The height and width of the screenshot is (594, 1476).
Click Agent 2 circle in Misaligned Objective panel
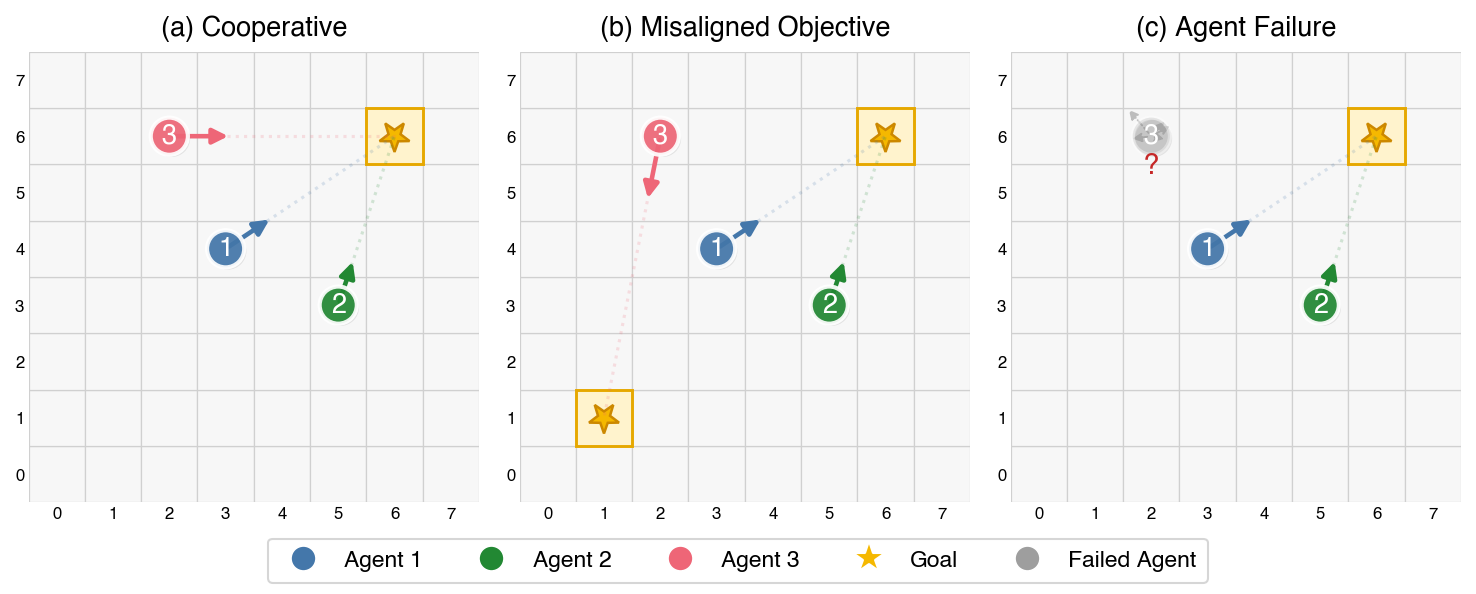click(x=828, y=305)
